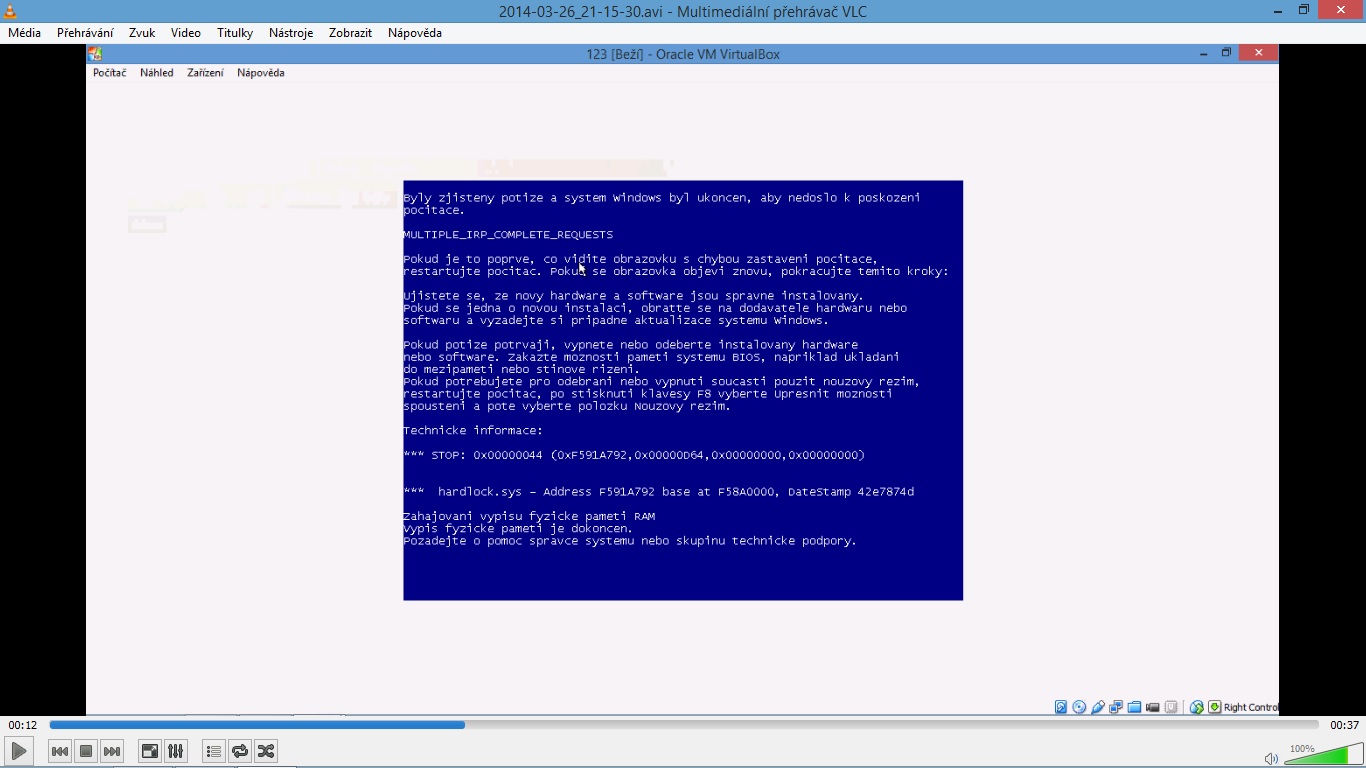Skip to next media item

coord(112,751)
